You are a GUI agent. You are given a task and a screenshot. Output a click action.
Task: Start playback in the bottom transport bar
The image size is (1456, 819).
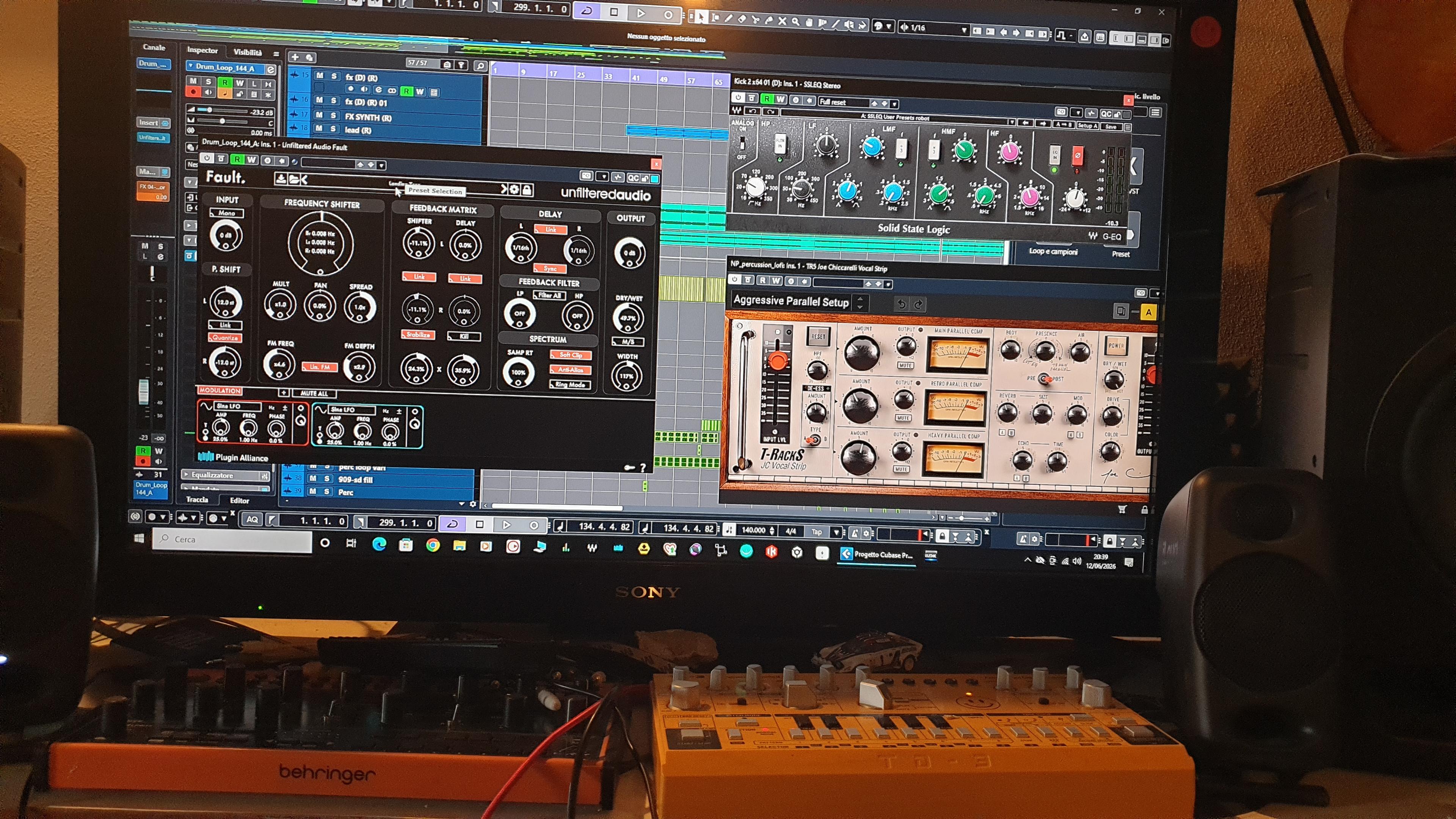(x=507, y=525)
